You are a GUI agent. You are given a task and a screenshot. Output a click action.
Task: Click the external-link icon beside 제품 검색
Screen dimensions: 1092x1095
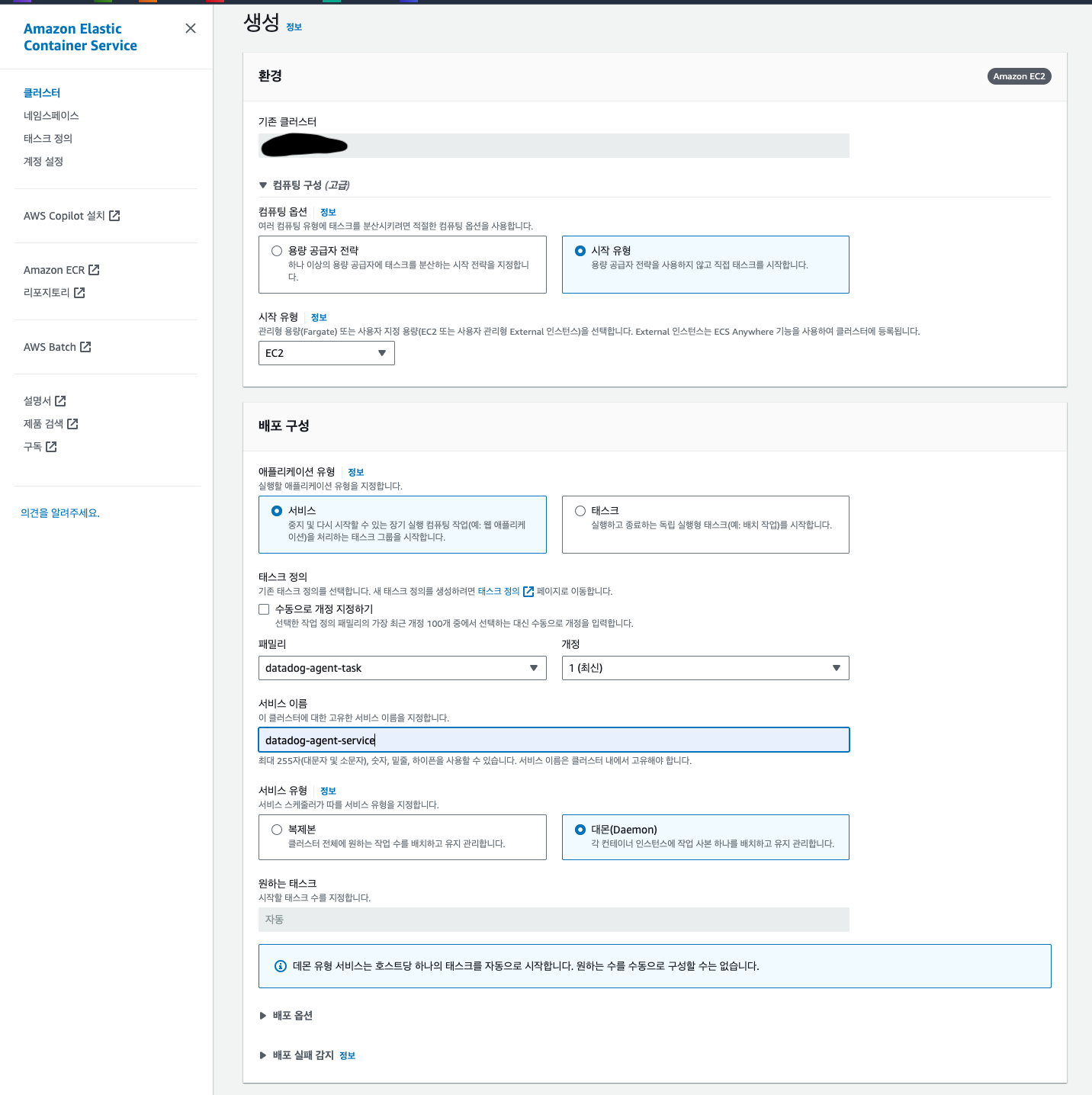(x=72, y=423)
